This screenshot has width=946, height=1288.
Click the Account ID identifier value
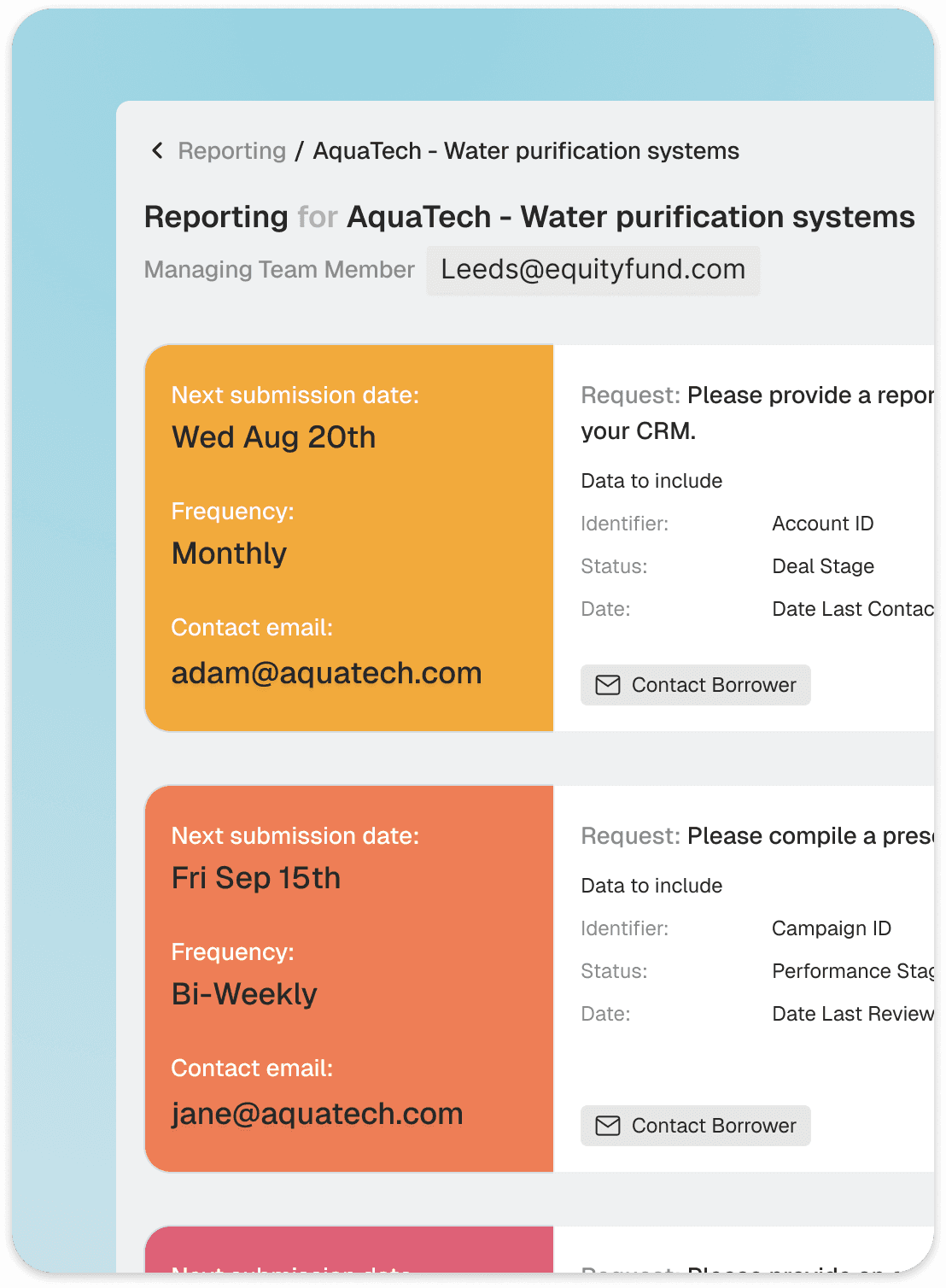coord(822,524)
